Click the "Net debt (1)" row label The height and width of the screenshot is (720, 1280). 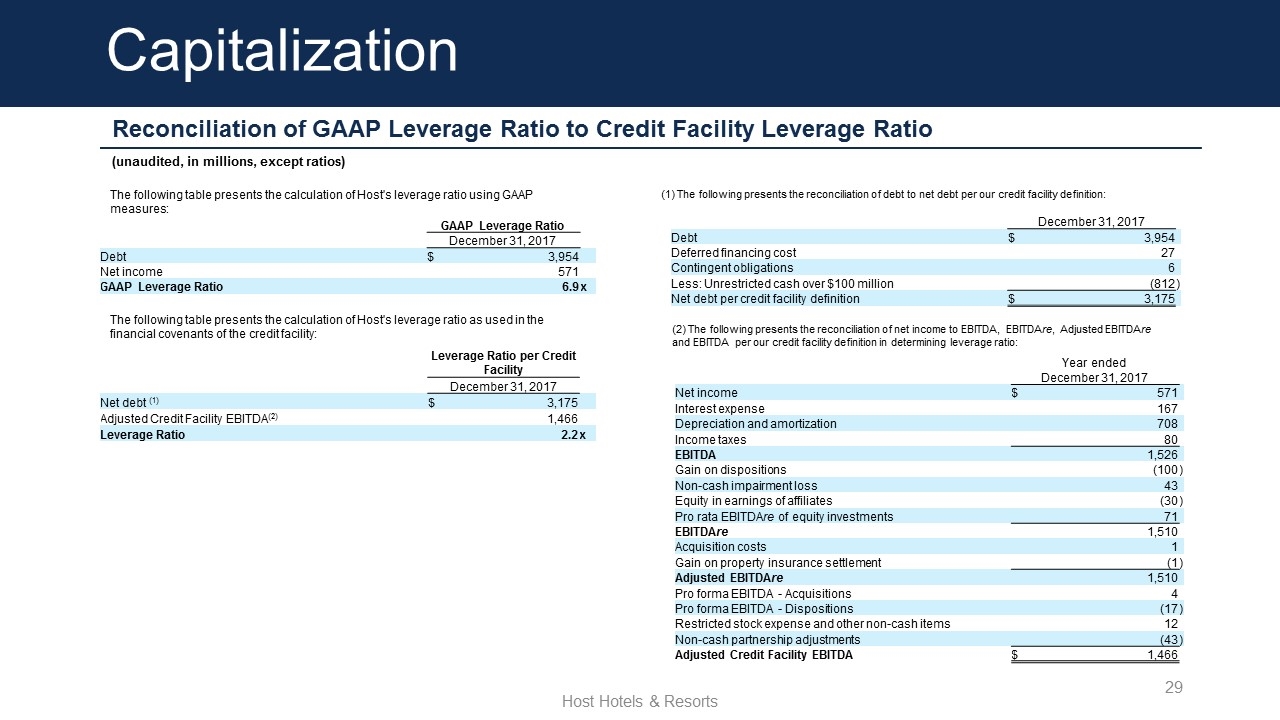click(x=130, y=403)
